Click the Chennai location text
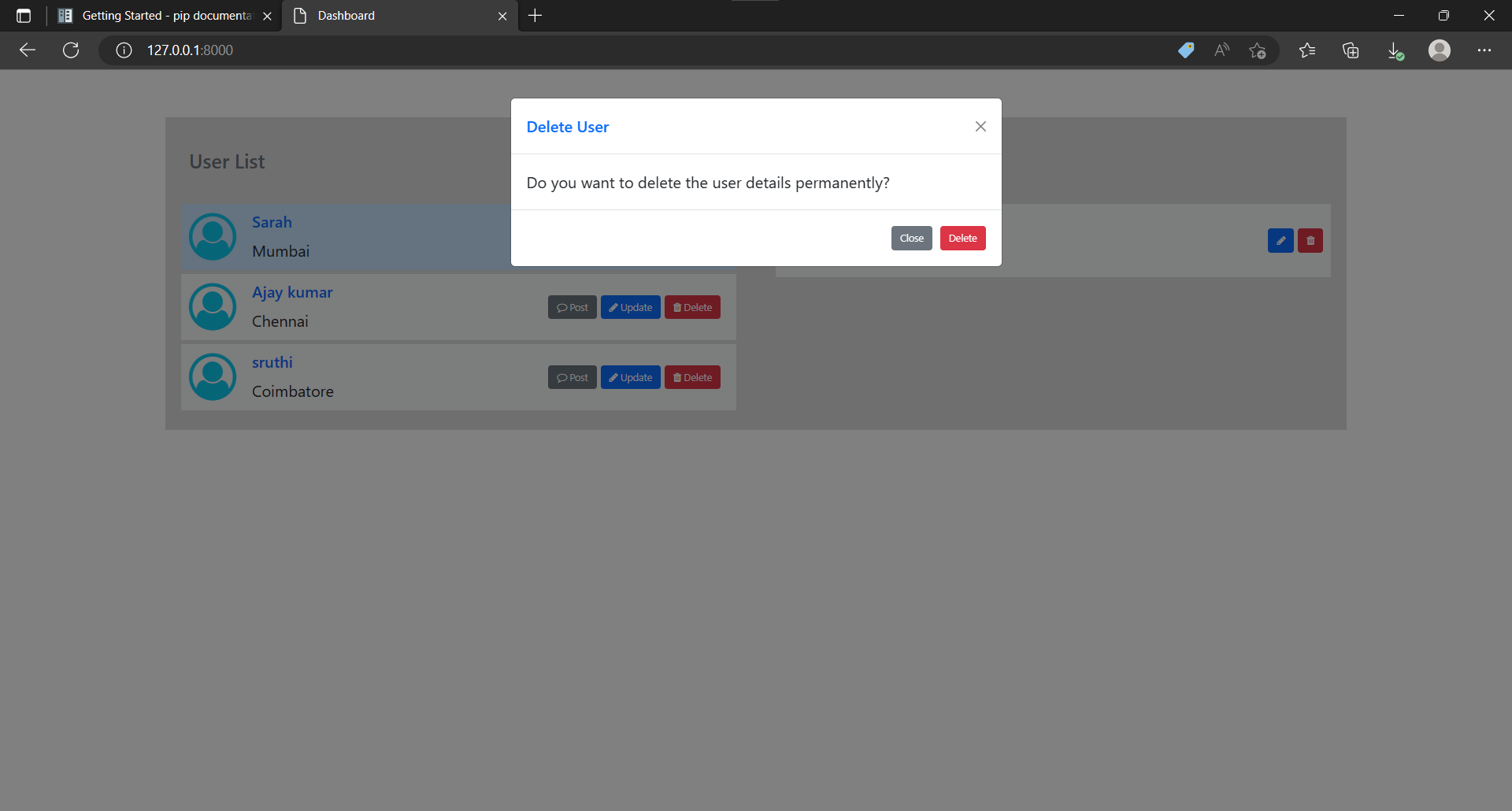 coord(280,321)
